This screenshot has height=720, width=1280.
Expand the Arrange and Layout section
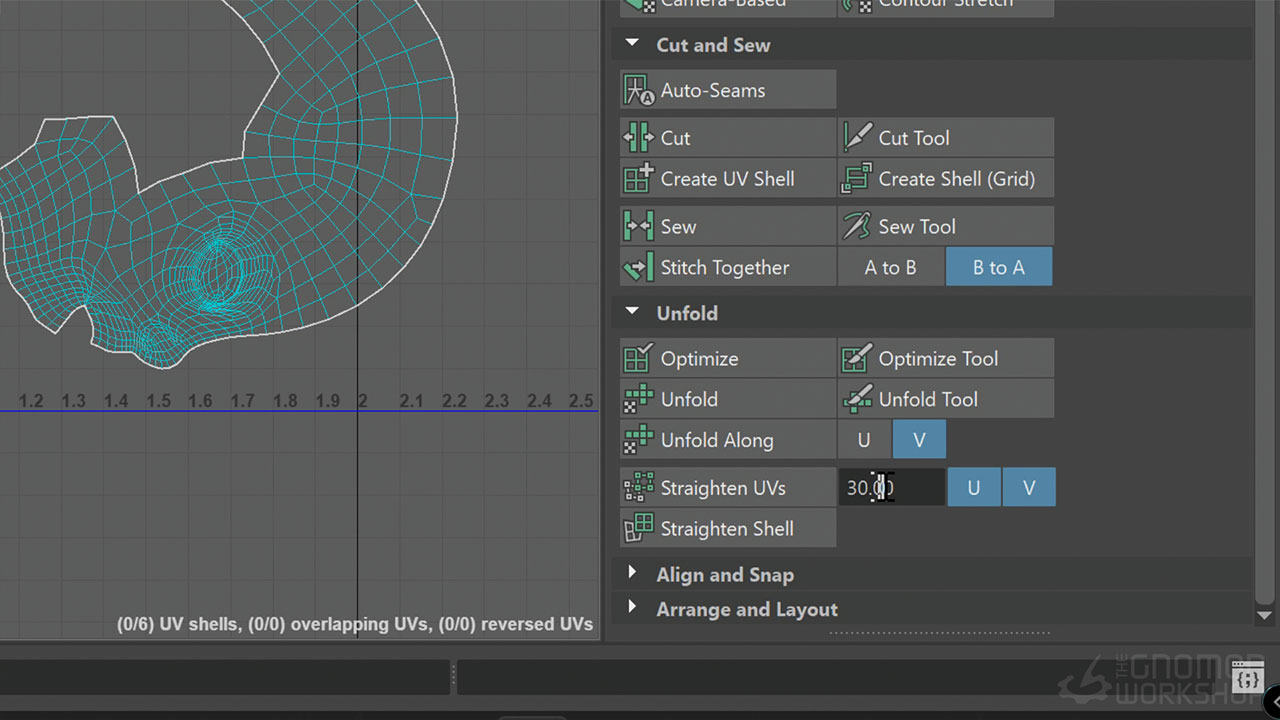tap(632, 608)
